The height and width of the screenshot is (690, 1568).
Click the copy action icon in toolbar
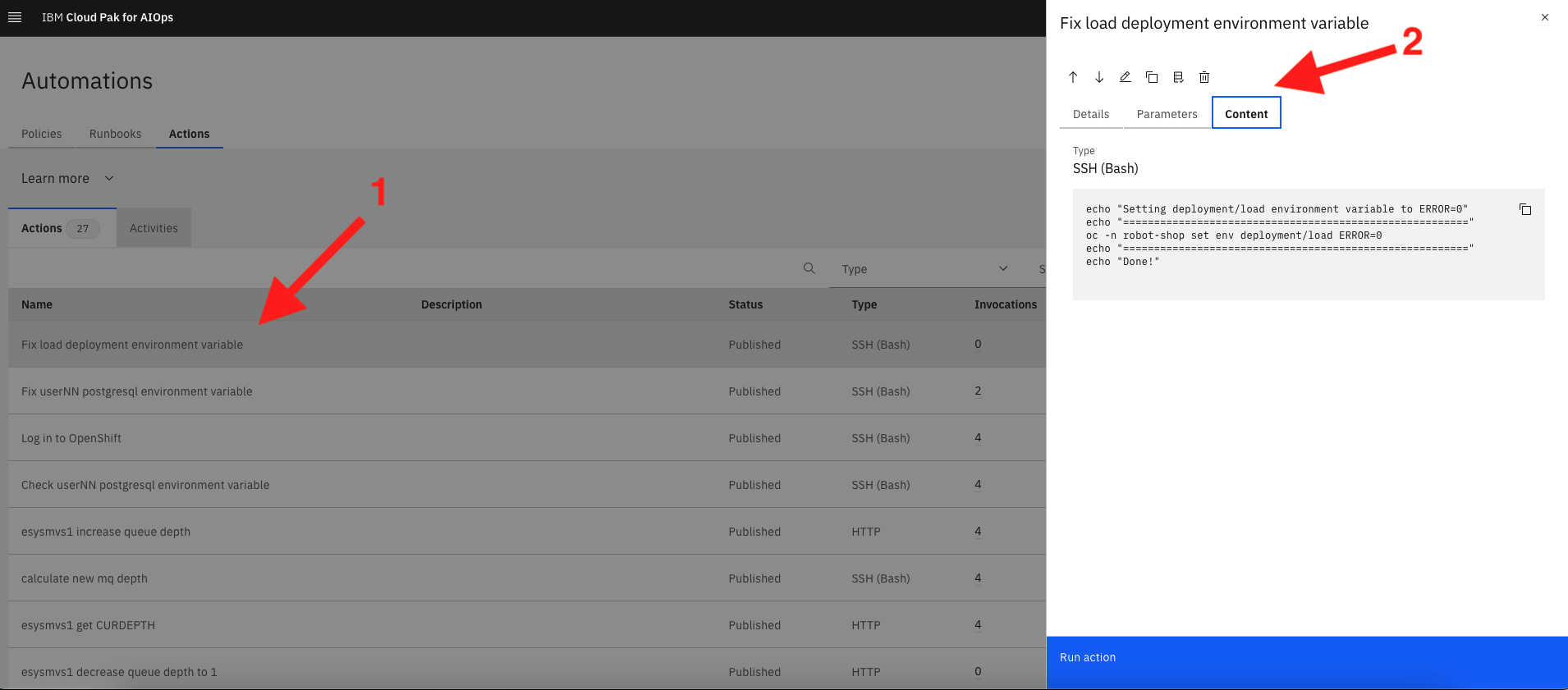1152,77
